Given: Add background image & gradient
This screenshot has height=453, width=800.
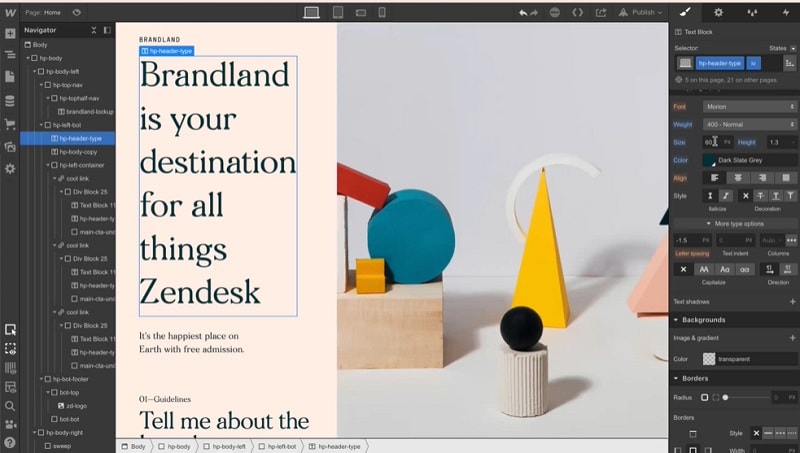Looking at the screenshot, I should [x=792, y=338].
